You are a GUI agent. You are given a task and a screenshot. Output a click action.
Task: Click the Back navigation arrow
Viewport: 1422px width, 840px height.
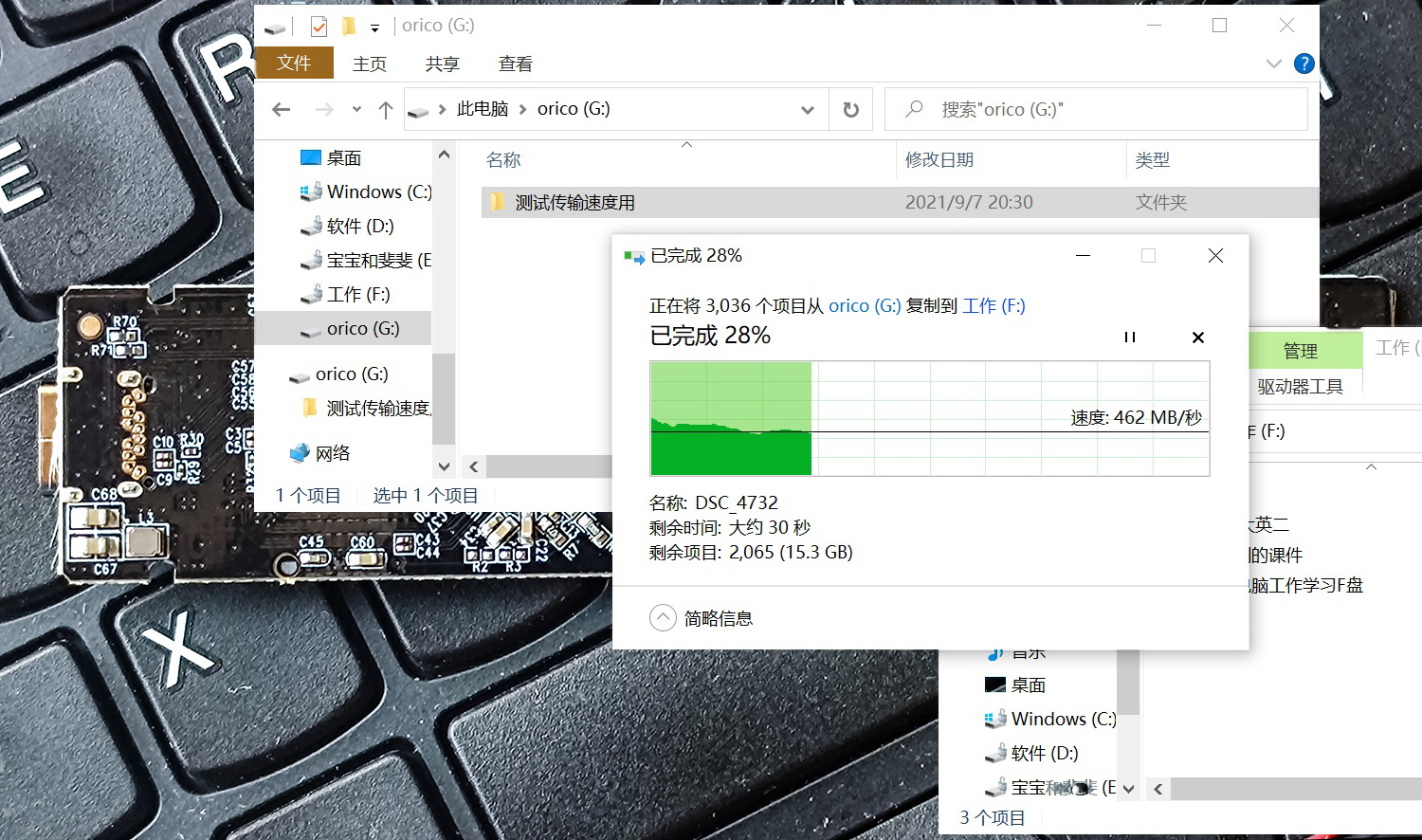pyautogui.click(x=281, y=110)
